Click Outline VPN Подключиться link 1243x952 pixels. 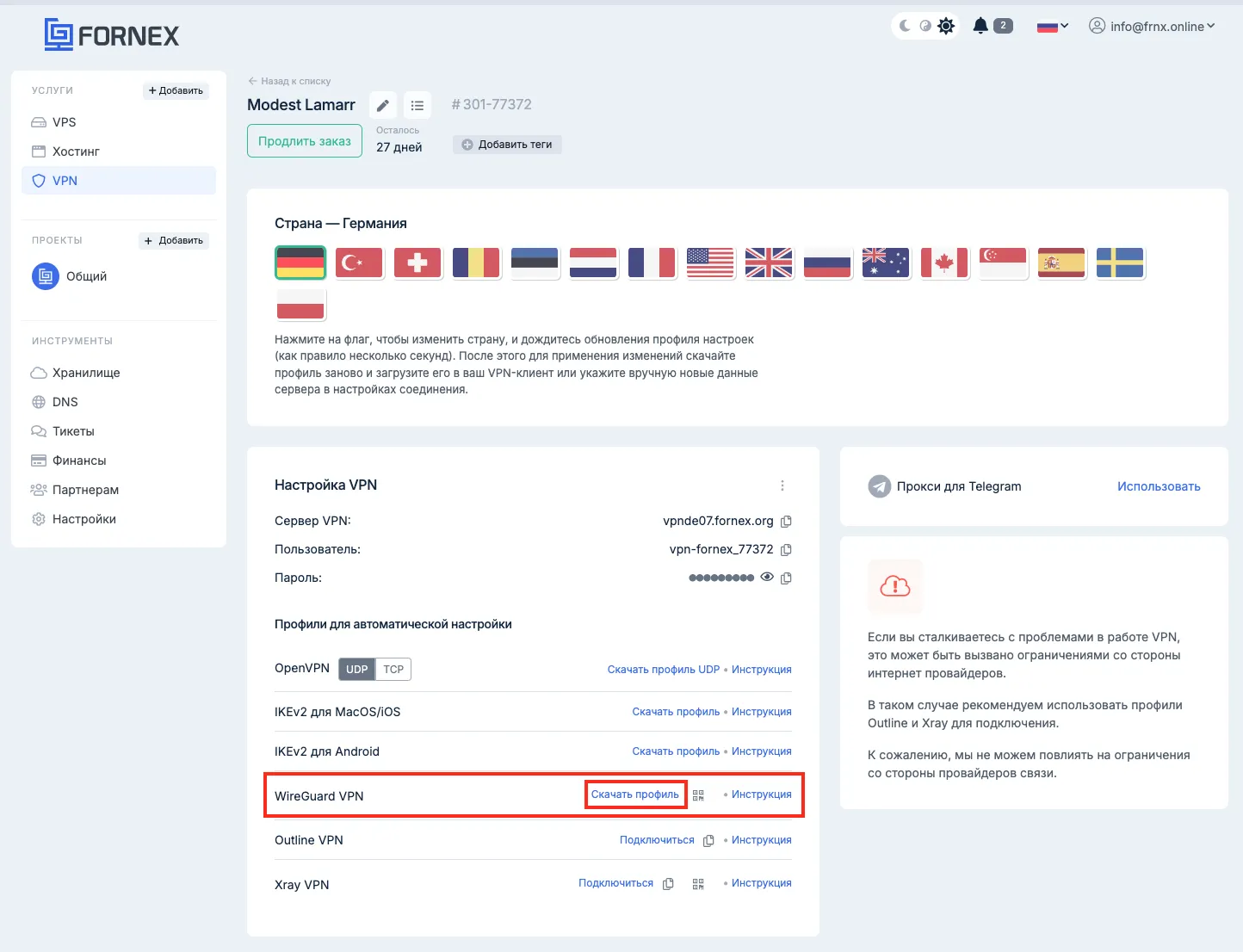coord(657,840)
